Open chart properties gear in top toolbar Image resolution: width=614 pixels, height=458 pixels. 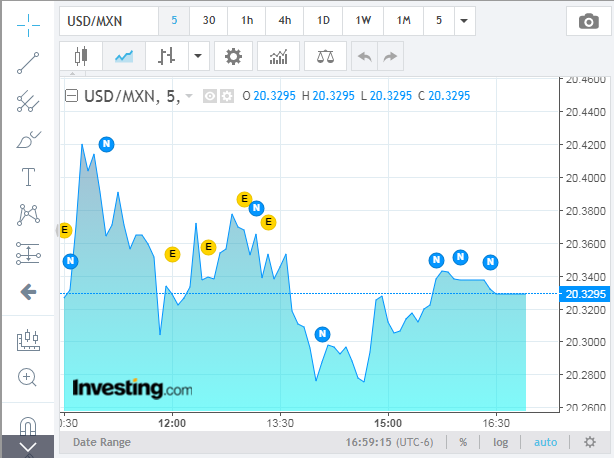coord(234,56)
